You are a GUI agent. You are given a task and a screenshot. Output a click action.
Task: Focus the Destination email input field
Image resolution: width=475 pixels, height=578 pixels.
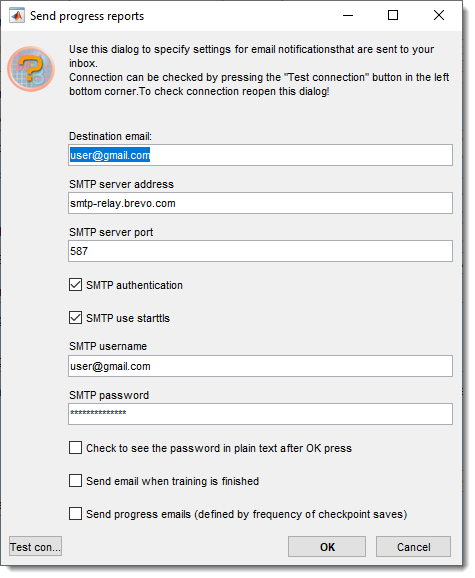coord(260,155)
